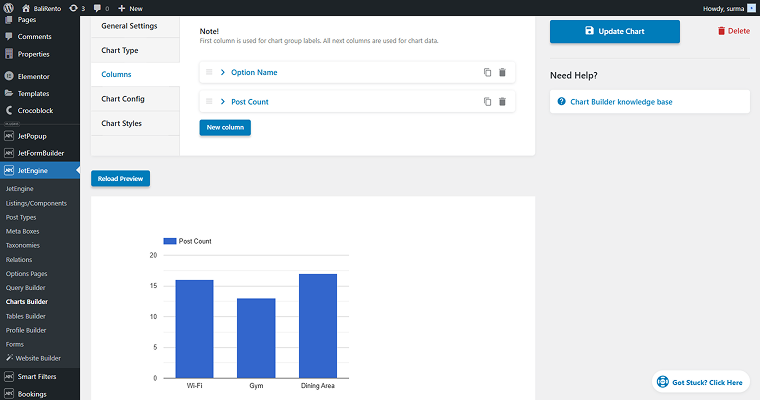Select the Columns tab

[x=135, y=74]
